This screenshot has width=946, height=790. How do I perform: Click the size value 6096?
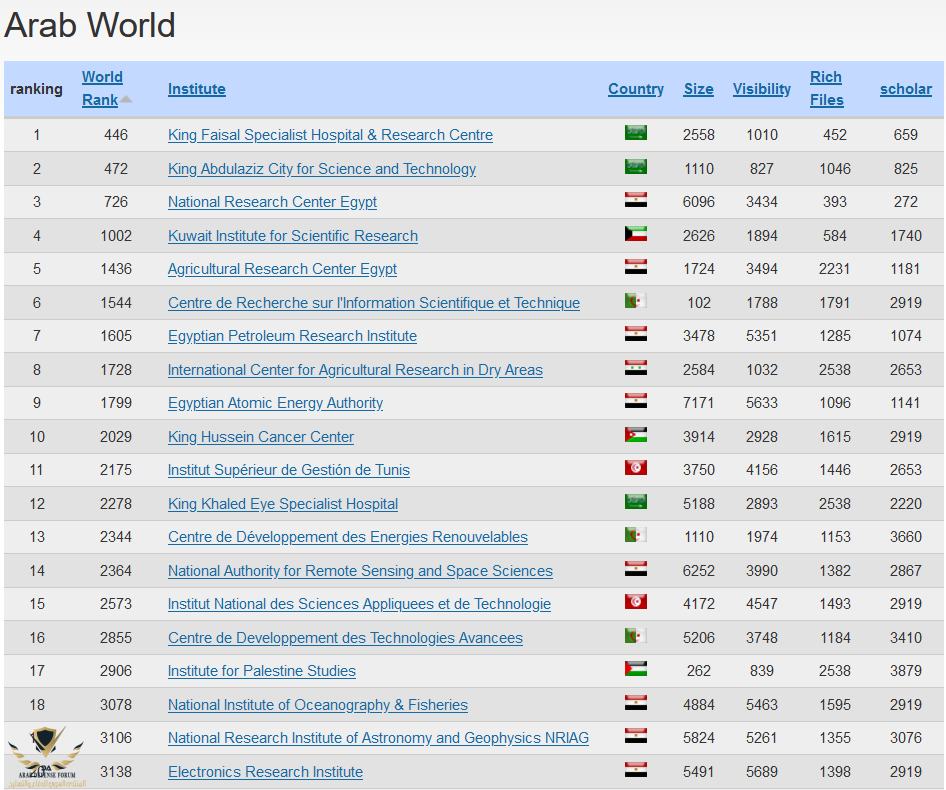(x=699, y=202)
